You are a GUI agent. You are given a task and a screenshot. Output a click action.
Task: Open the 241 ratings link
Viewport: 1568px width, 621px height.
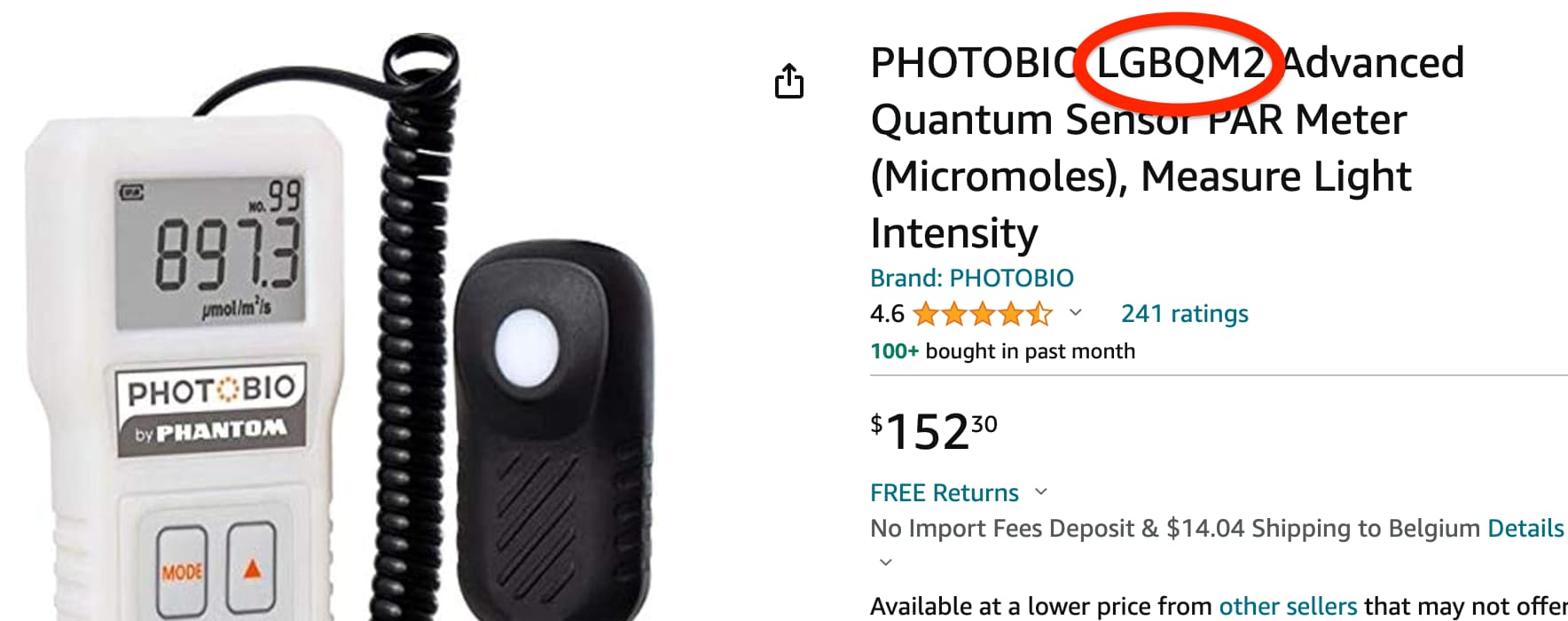(x=1184, y=313)
